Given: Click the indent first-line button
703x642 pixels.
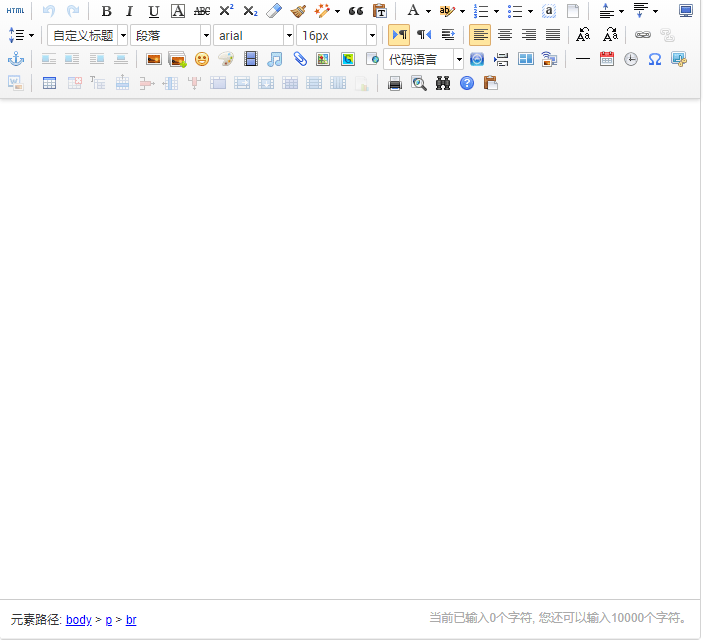Looking at the screenshot, I should 448,35.
